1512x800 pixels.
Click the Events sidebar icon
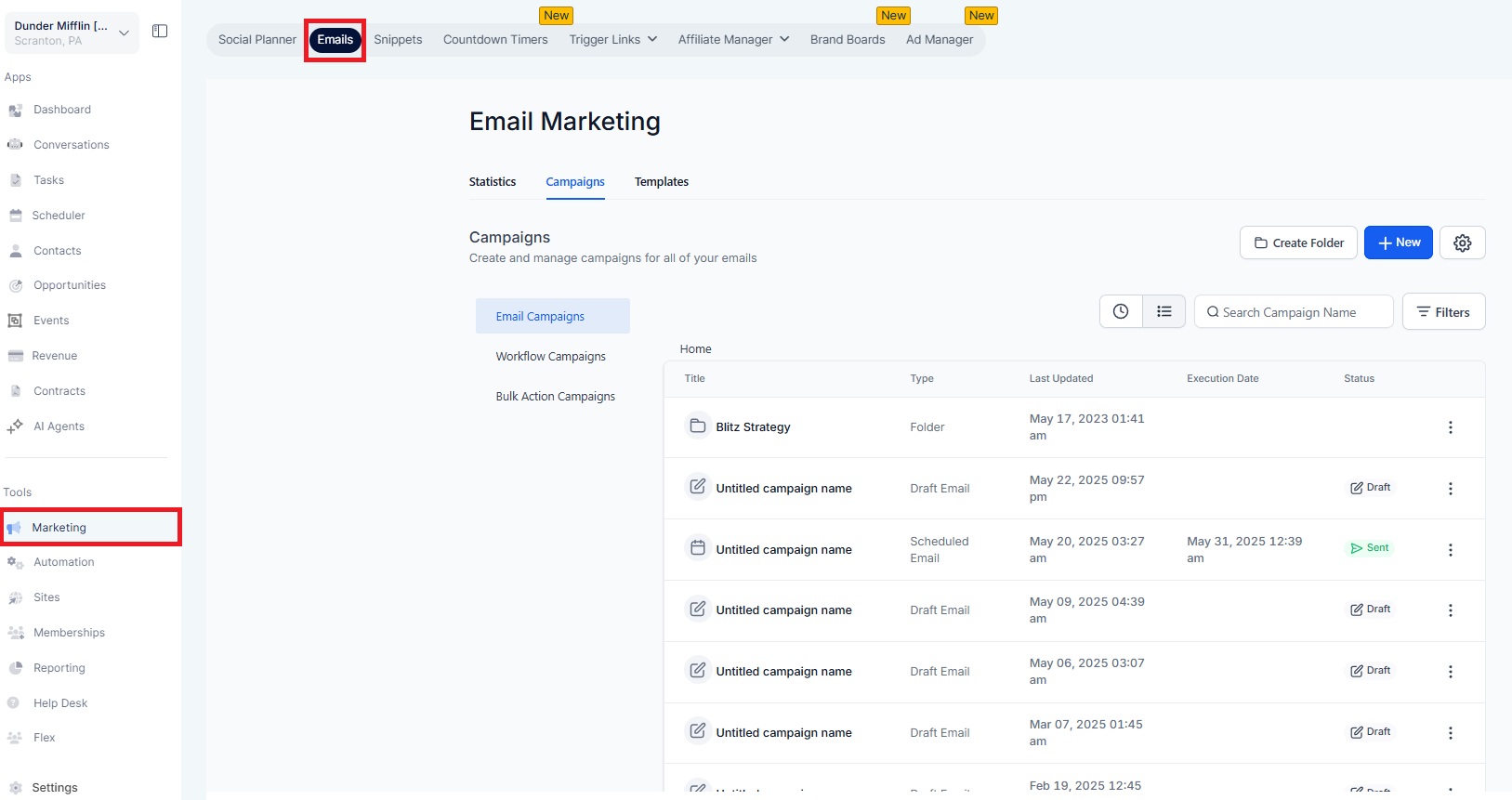pos(15,321)
